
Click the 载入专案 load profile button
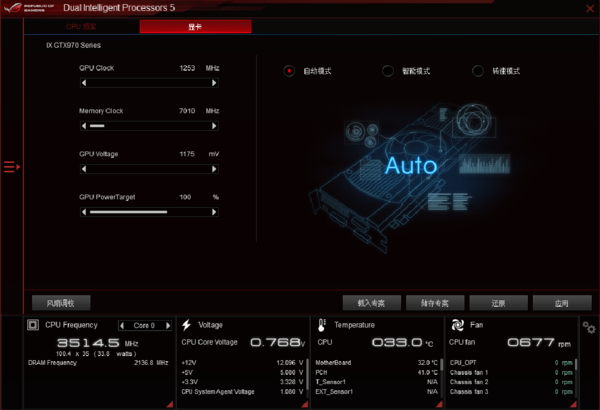tap(372, 303)
